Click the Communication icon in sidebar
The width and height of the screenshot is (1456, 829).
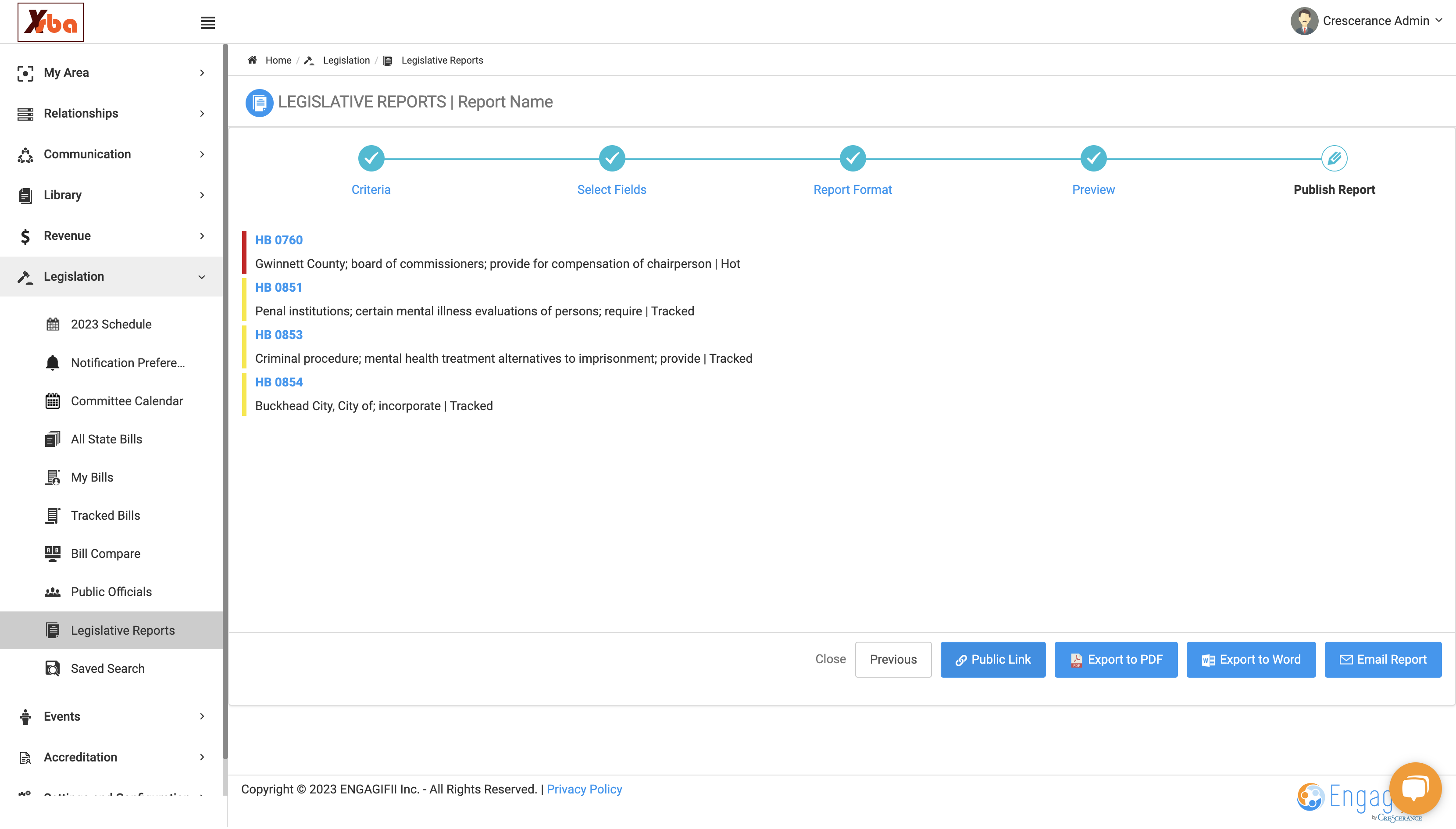point(25,155)
